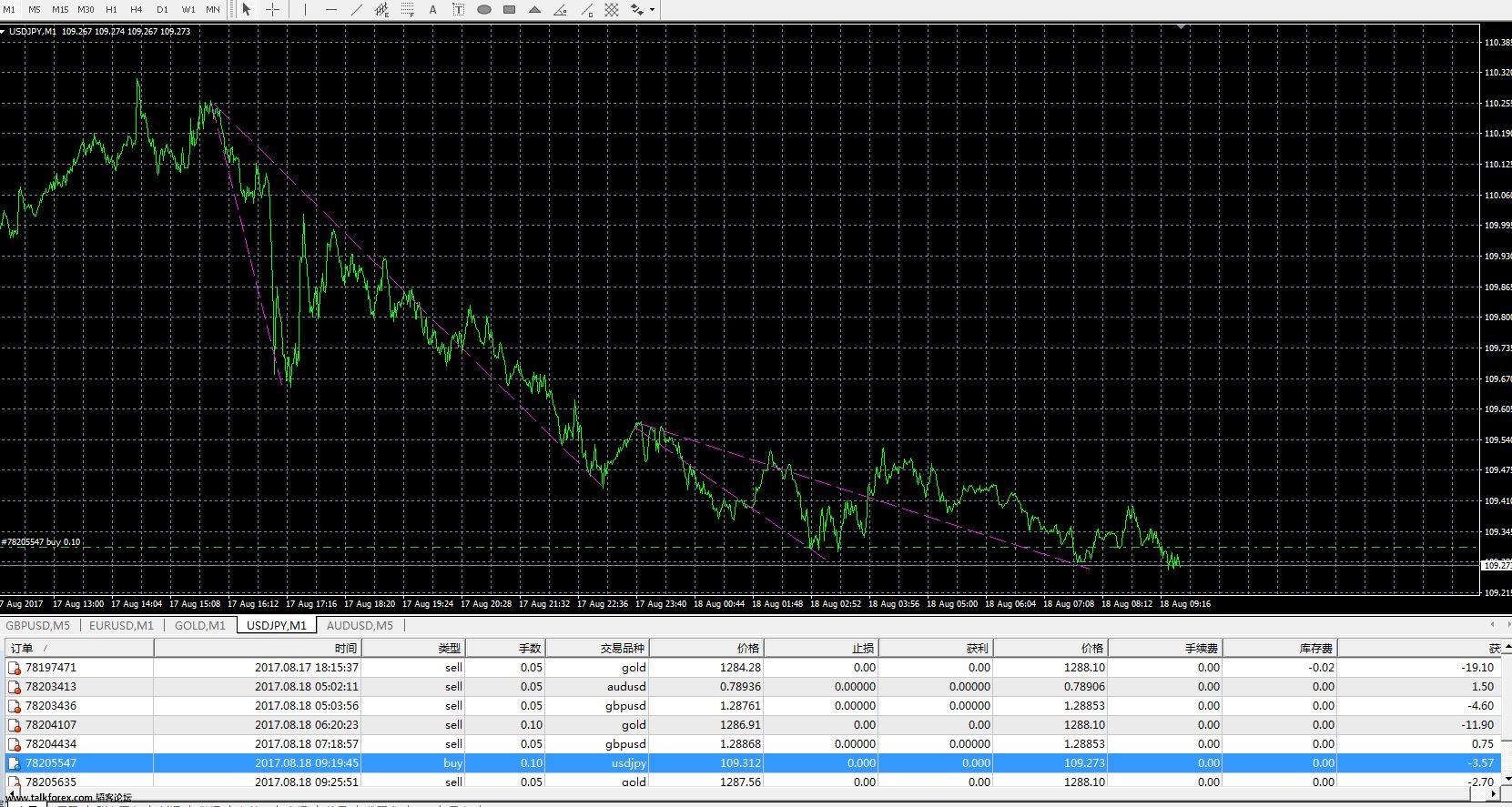Image resolution: width=1512 pixels, height=807 pixels.
Task: Sort orders by 交易品种 column header
Action: pyautogui.click(x=597, y=648)
